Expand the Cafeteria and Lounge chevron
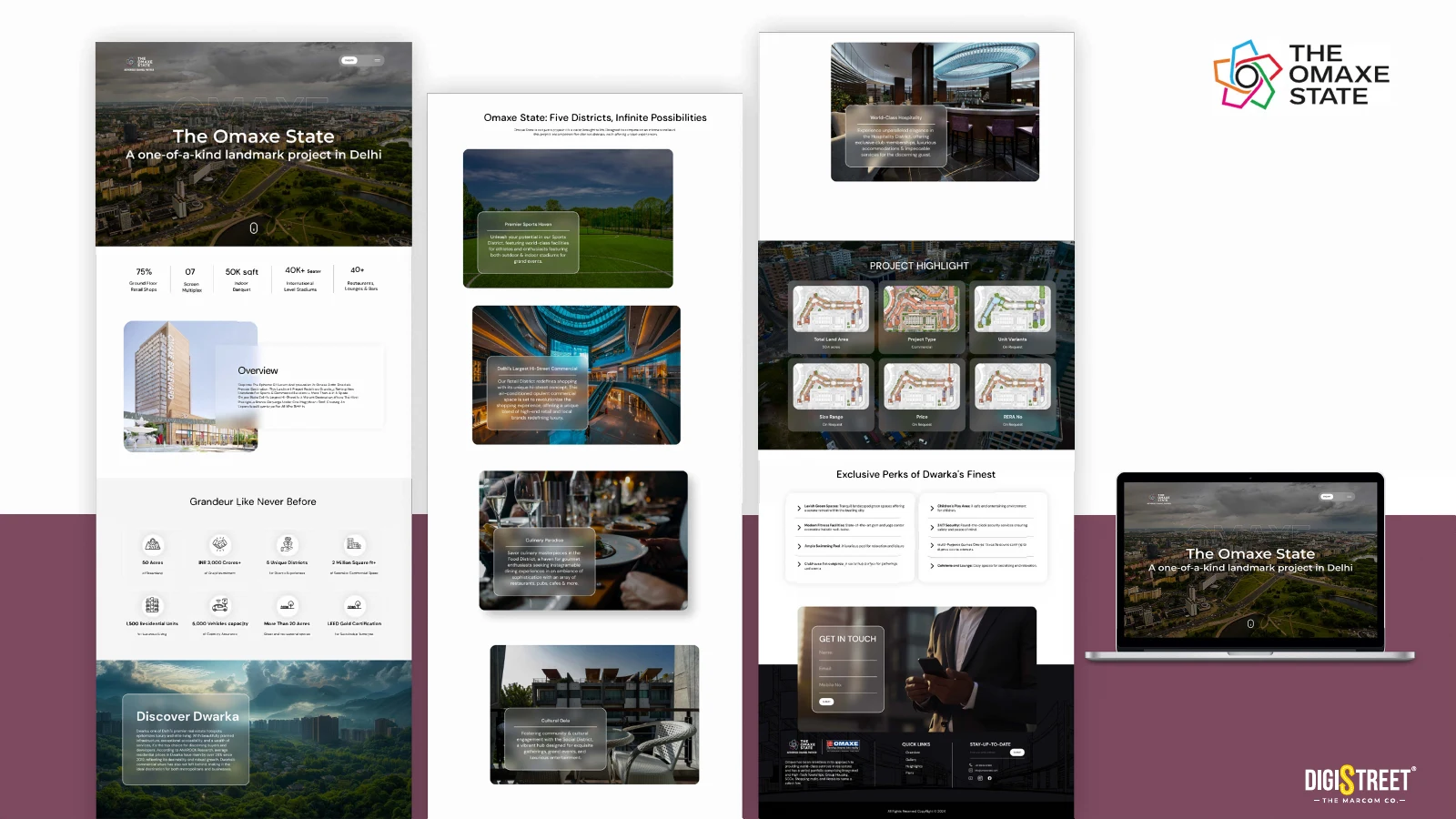Screen dimensions: 1456x819 [x=932, y=565]
